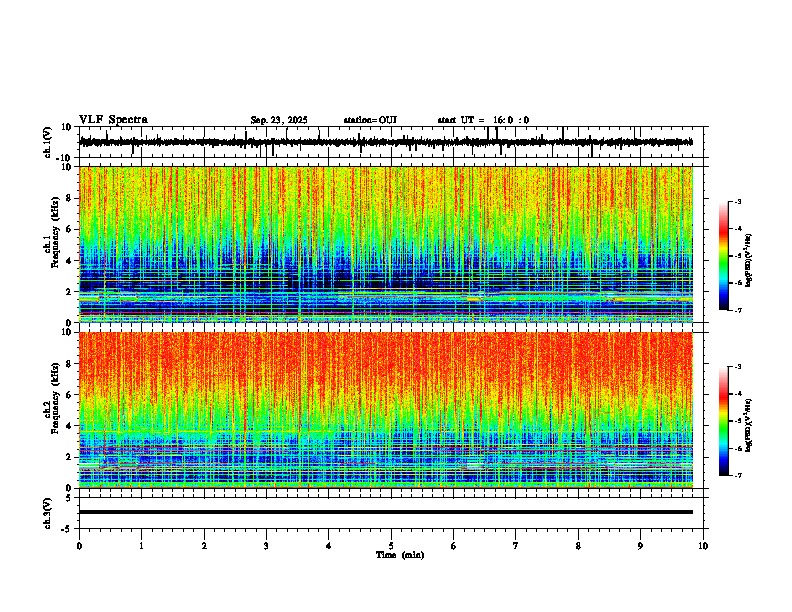
Task: Select the "start UT = 16: 0 : 0" text
Action: click(x=483, y=120)
